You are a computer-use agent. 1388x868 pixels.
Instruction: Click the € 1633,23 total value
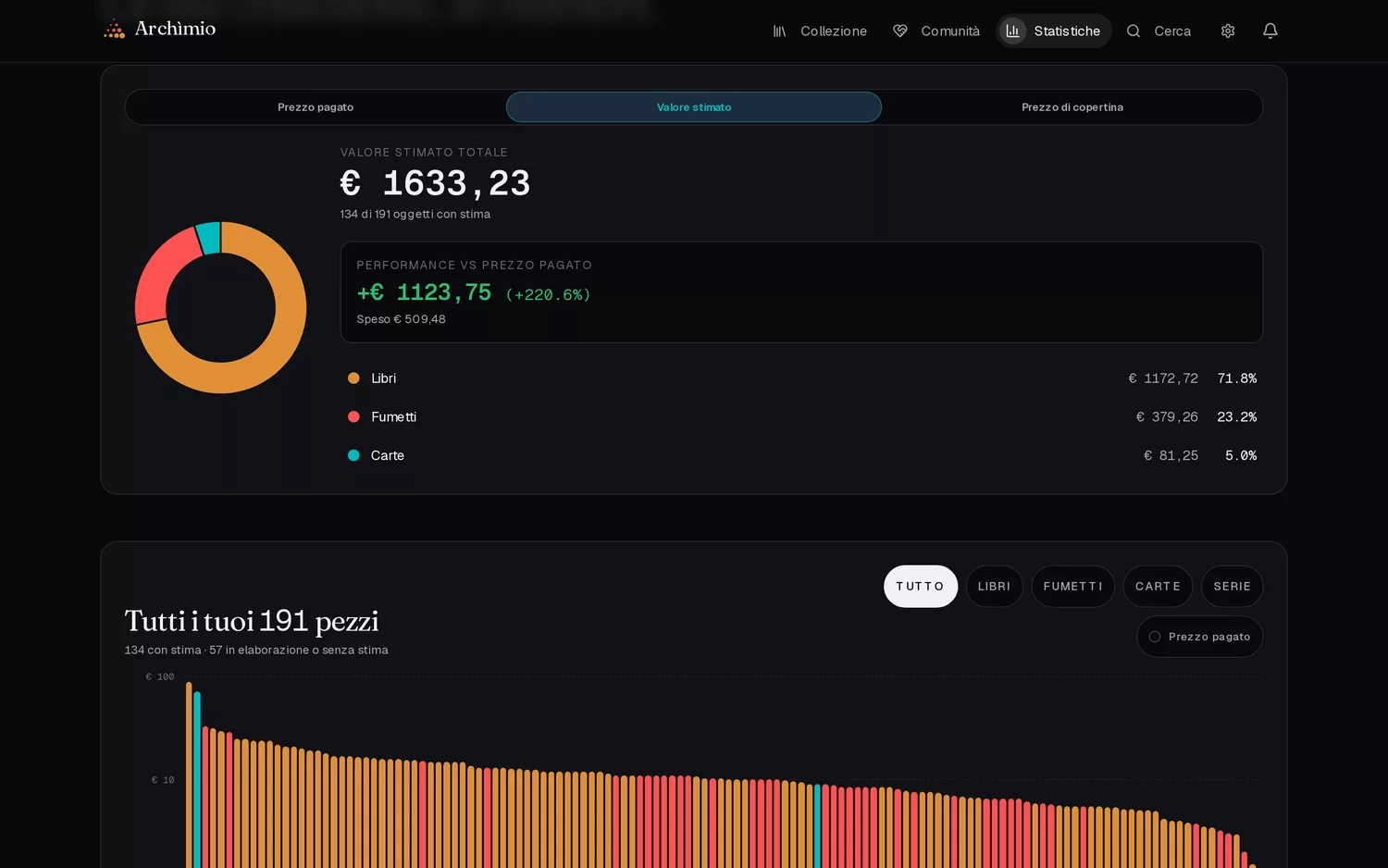[x=435, y=183]
